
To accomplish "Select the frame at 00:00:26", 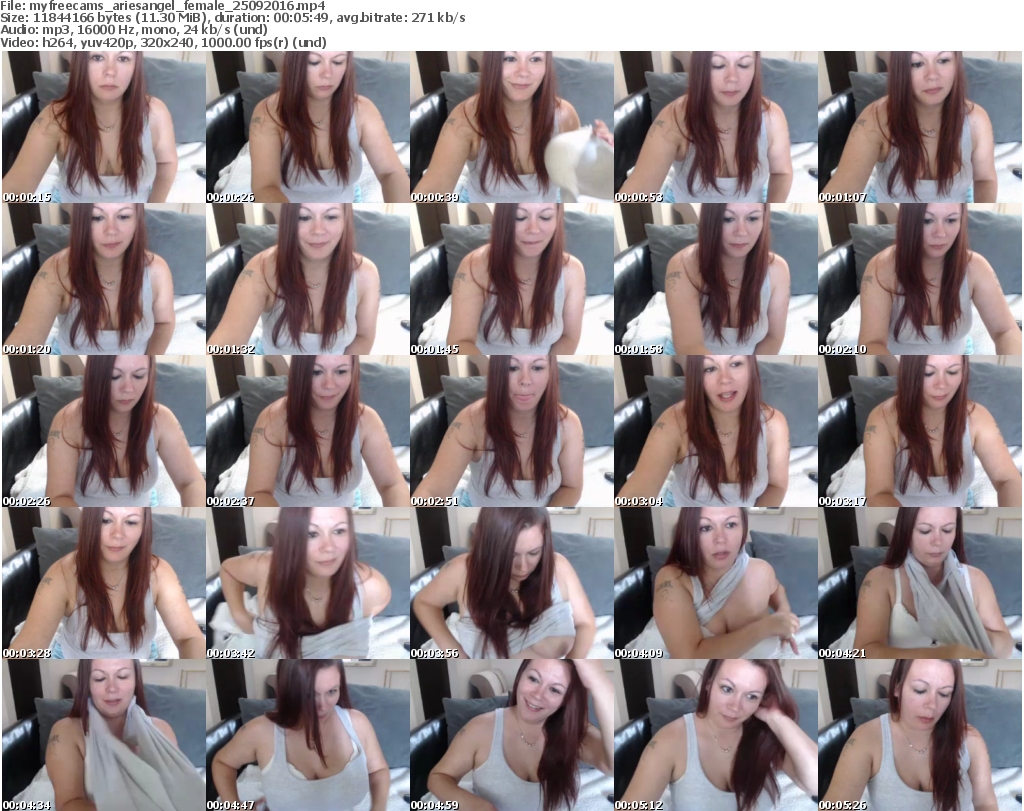I will (x=308, y=127).
